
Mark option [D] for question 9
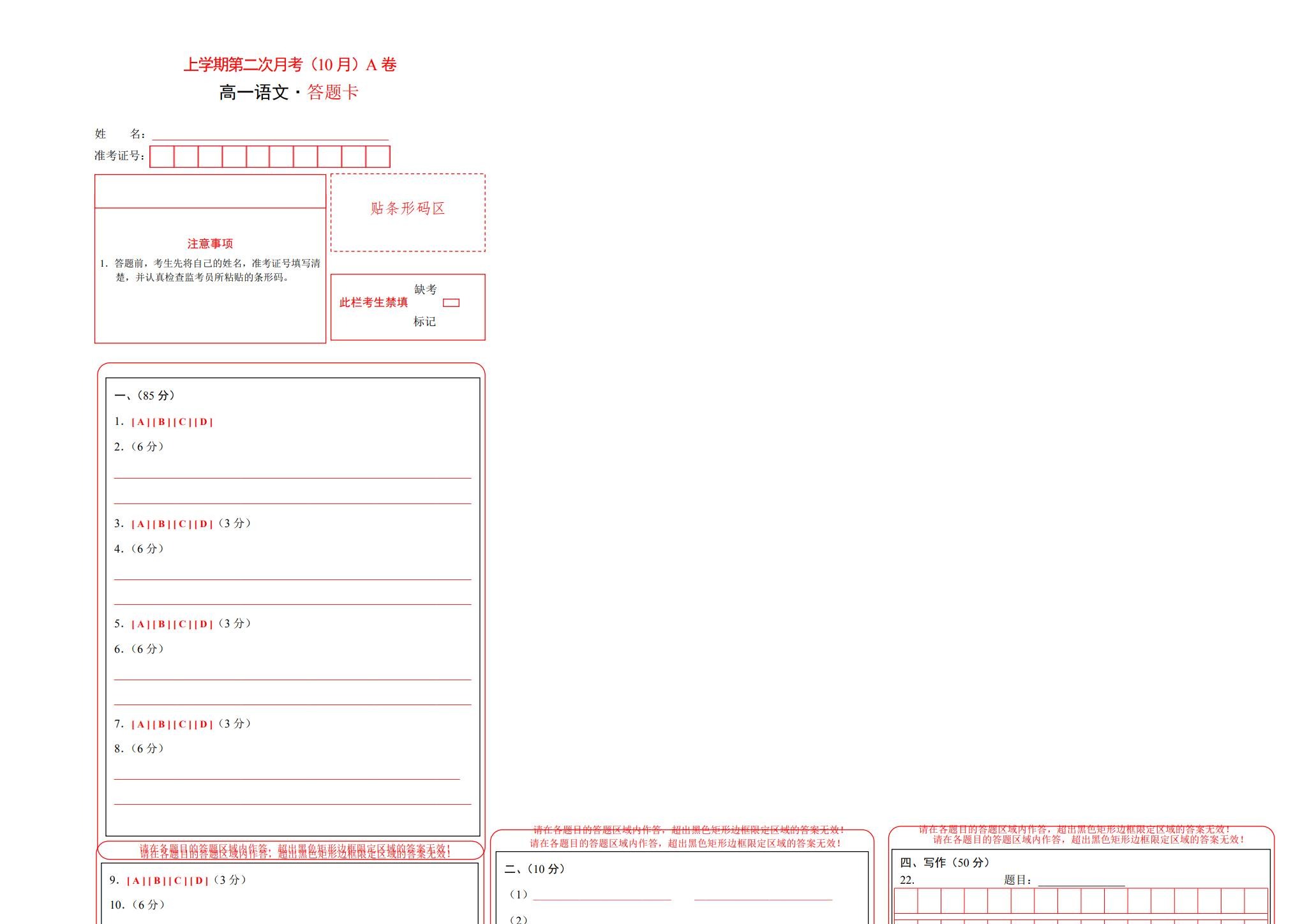pyautogui.click(x=199, y=881)
